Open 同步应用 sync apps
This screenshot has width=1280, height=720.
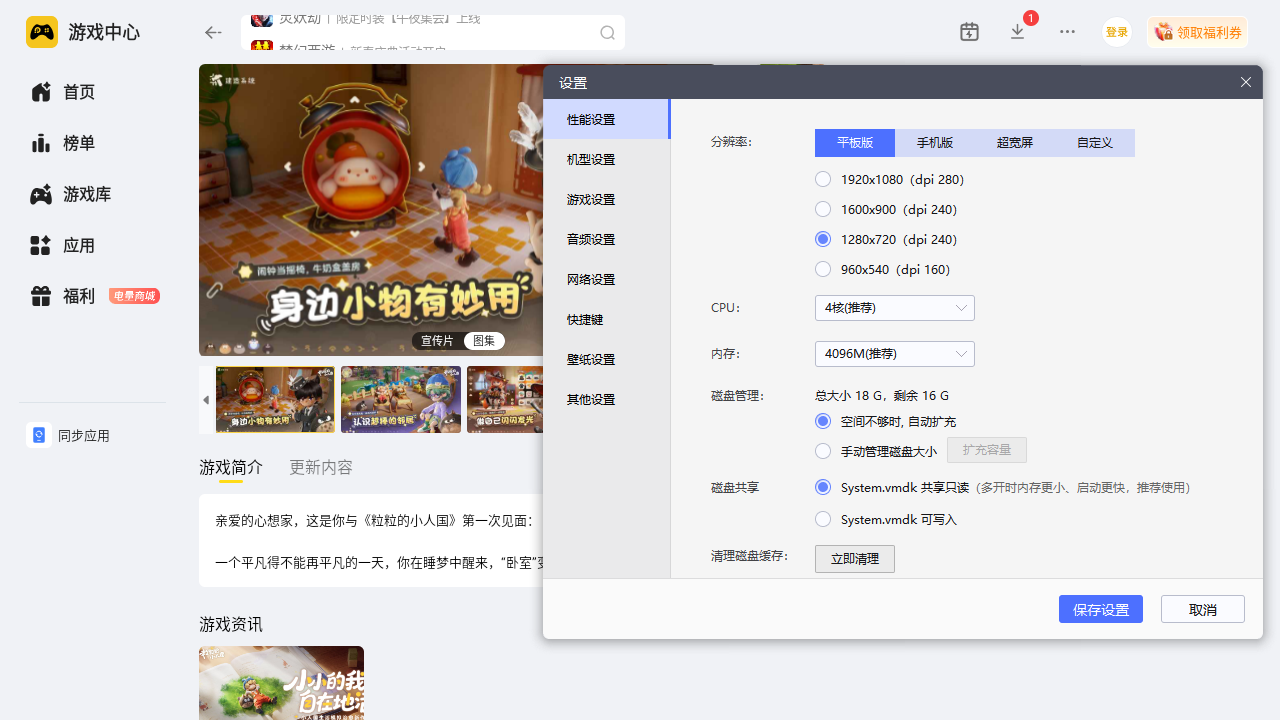[x=83, y=436]
